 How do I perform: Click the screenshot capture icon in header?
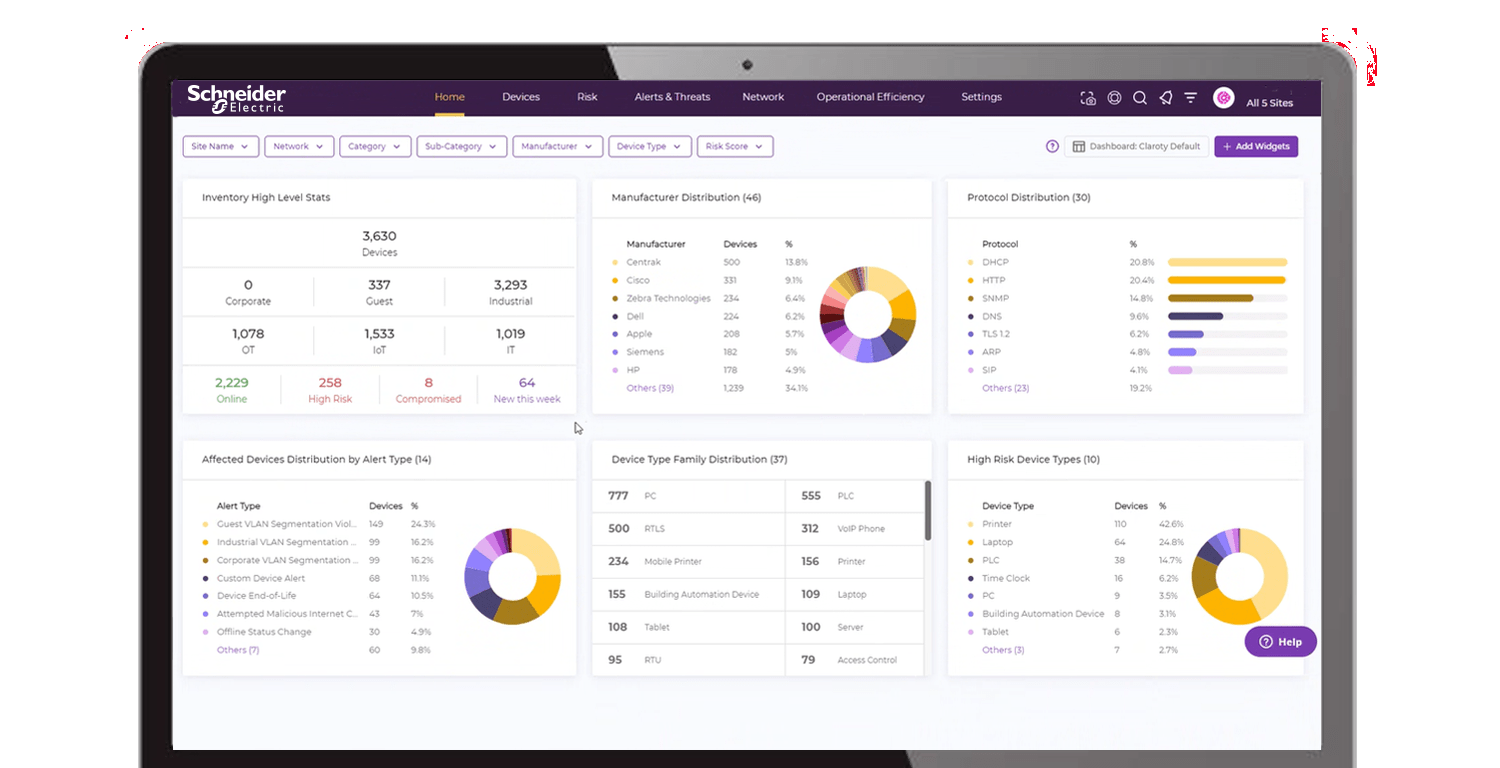[x=1088, y=98]
